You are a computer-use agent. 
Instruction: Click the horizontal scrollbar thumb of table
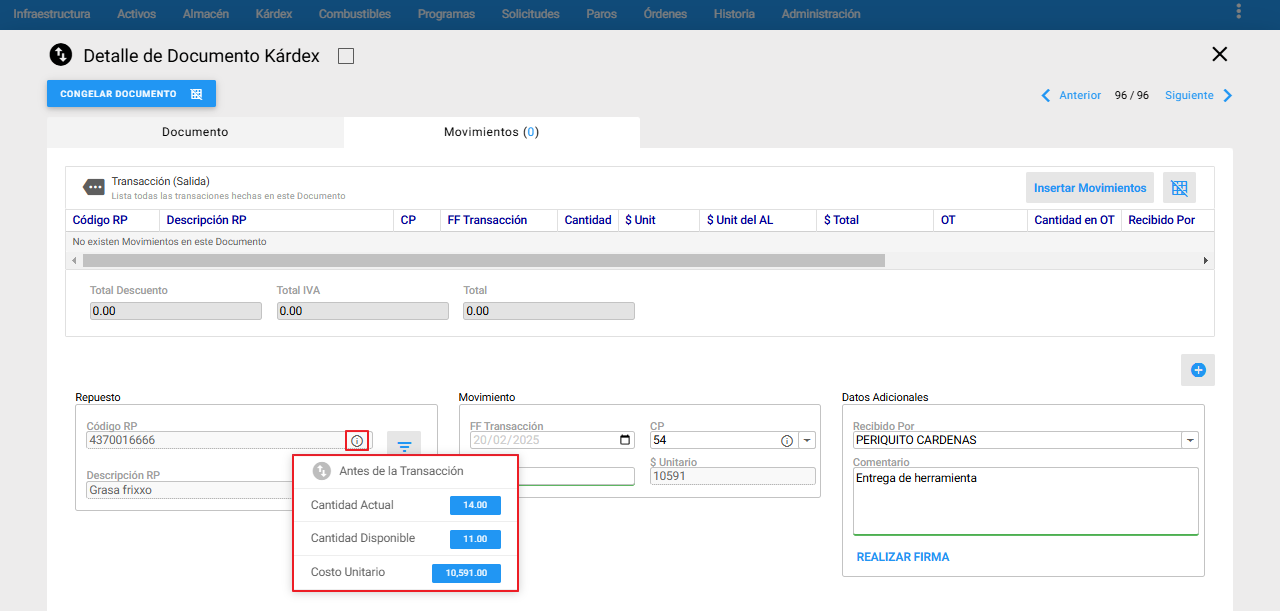click(x=484, y=260)
